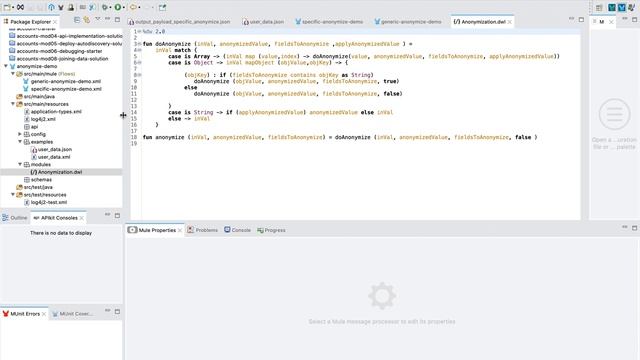640x360 pixels.
Task: Select Anonymization.dwl in modules
Action: 60,172
